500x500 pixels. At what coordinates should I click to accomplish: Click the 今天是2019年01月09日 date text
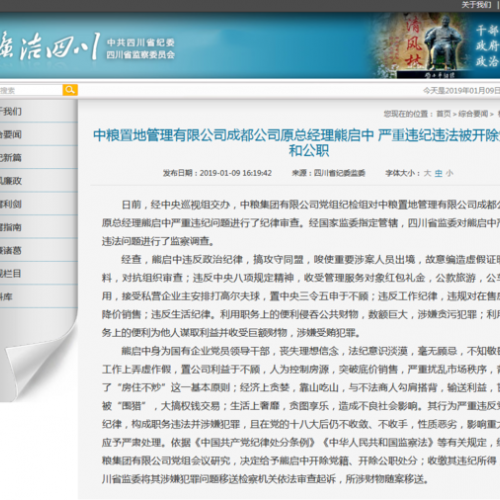pyautogui.click(x=462, y=91)
